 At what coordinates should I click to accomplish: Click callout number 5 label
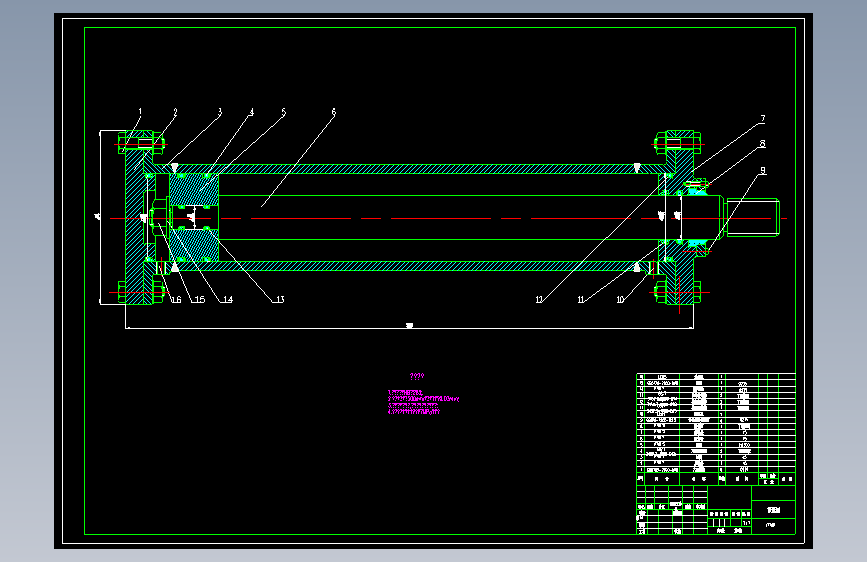tap(284, 112)
